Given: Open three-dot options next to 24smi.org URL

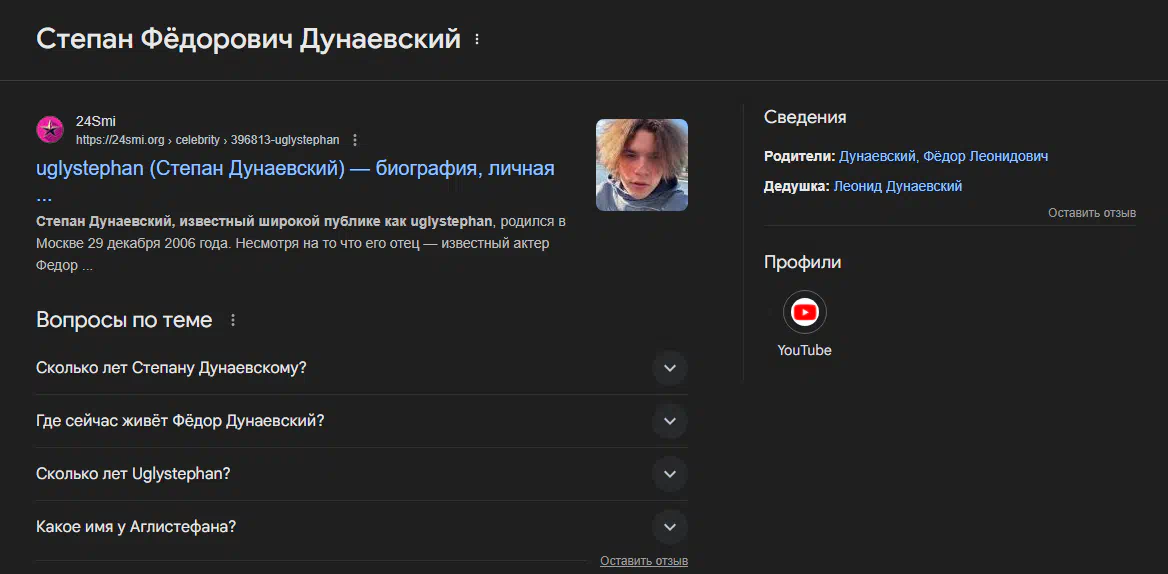Looking at the screenshot, I should pyautogui.click(x=355, y=140).
